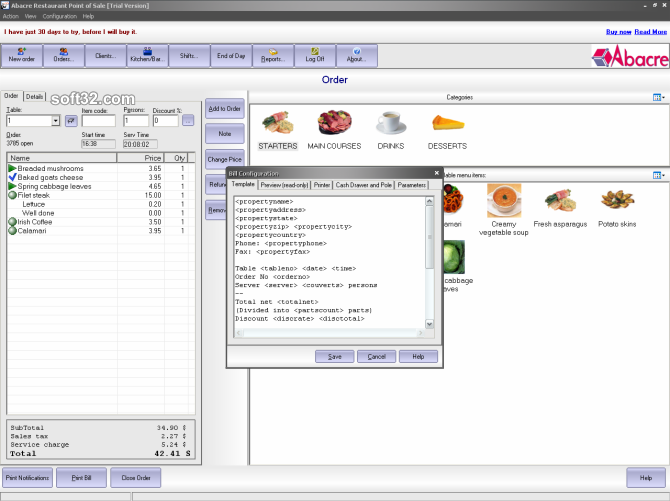
Task: Switch to the Details tab
Action: pos(34,97)
